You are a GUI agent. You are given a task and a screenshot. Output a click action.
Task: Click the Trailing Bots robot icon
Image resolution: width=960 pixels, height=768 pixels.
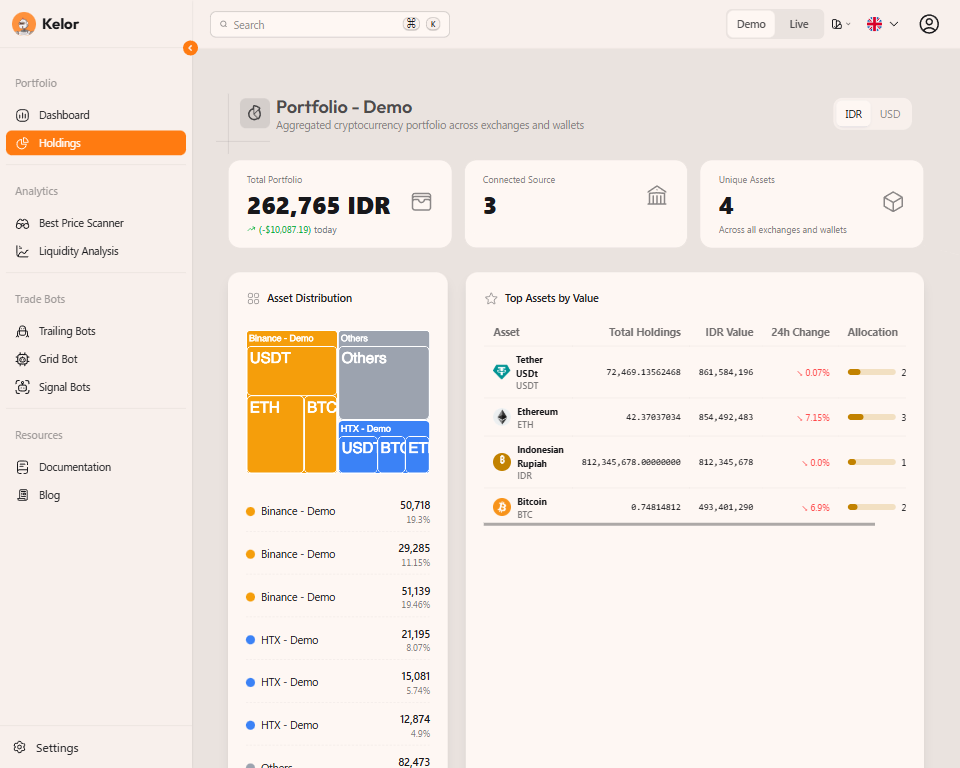pos(22,331)
